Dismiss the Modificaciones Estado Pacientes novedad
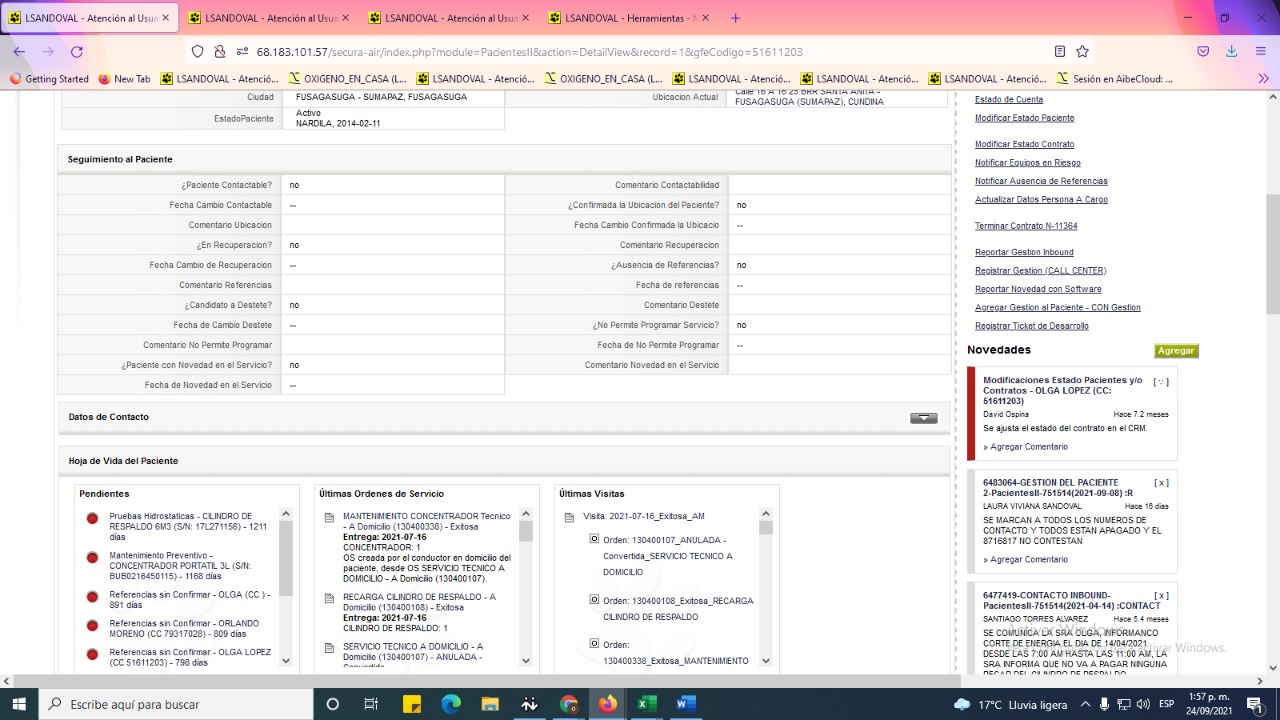The image size is (1280, 720). [1161, 381]
